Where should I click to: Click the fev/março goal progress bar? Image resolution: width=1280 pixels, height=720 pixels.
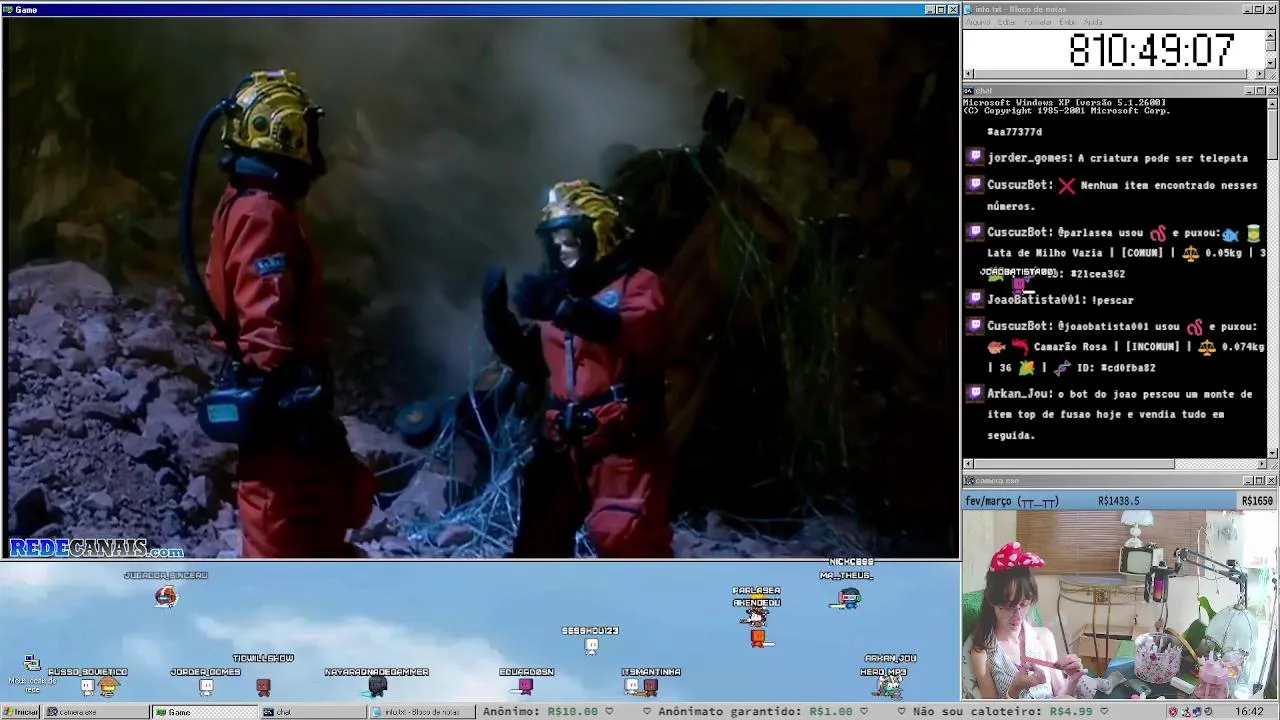tap(1121, 500)
